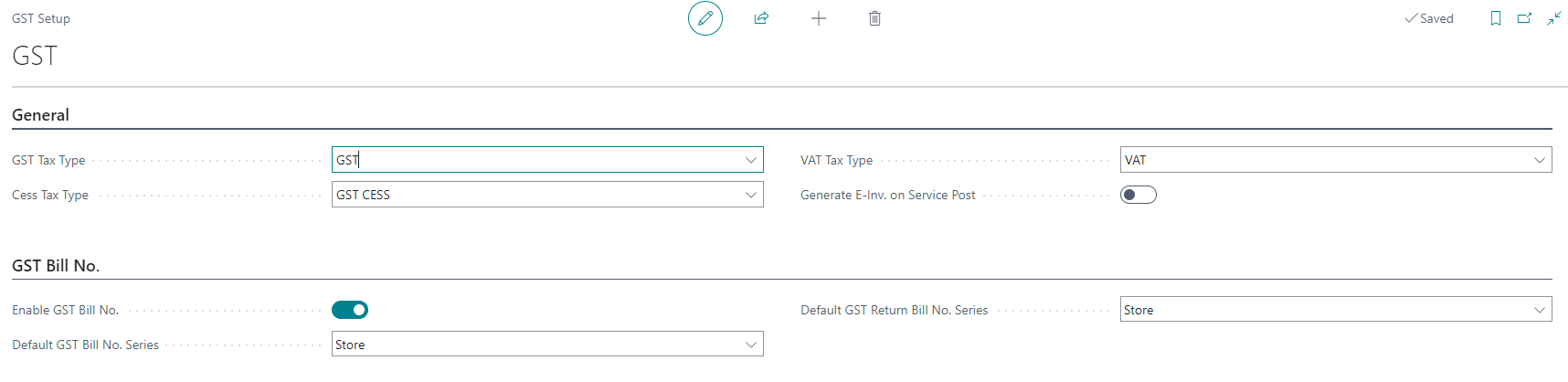This screenshot has height=382, width=1568.
Task: Enable Generate E-Inv. on Service Post
Action: (1138, 195)
